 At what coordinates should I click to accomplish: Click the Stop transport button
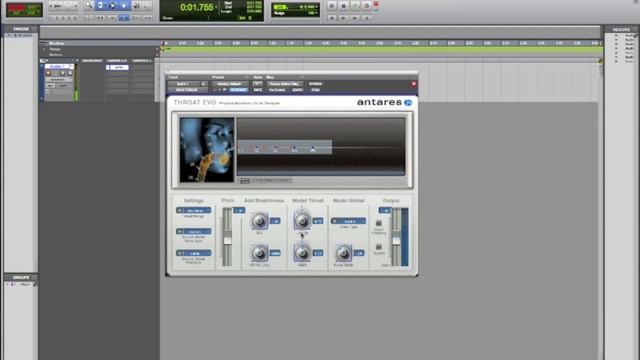pos(343,6)
